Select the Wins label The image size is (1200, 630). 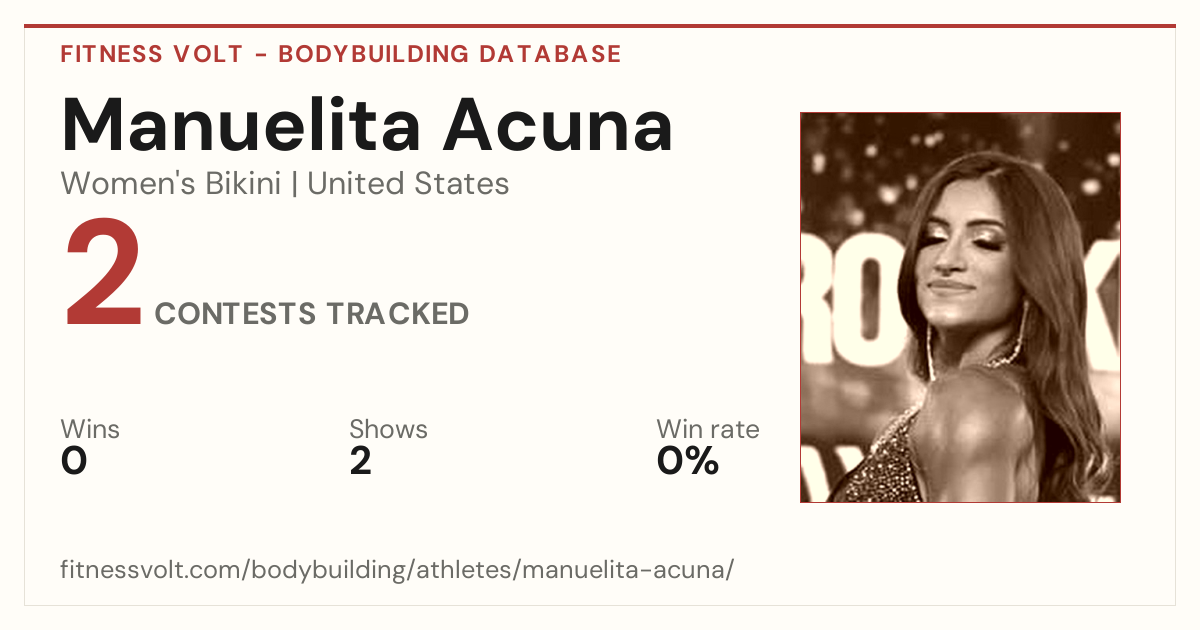(x=90, y=430)
